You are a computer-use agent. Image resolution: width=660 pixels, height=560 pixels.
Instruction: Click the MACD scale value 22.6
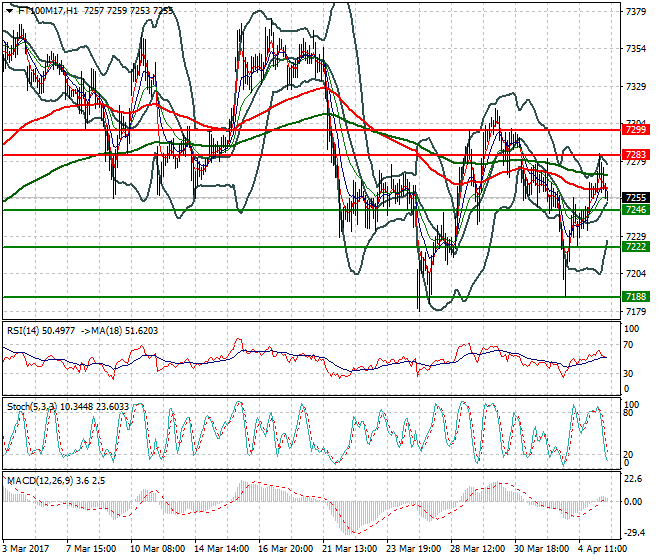tap(633, 479)
